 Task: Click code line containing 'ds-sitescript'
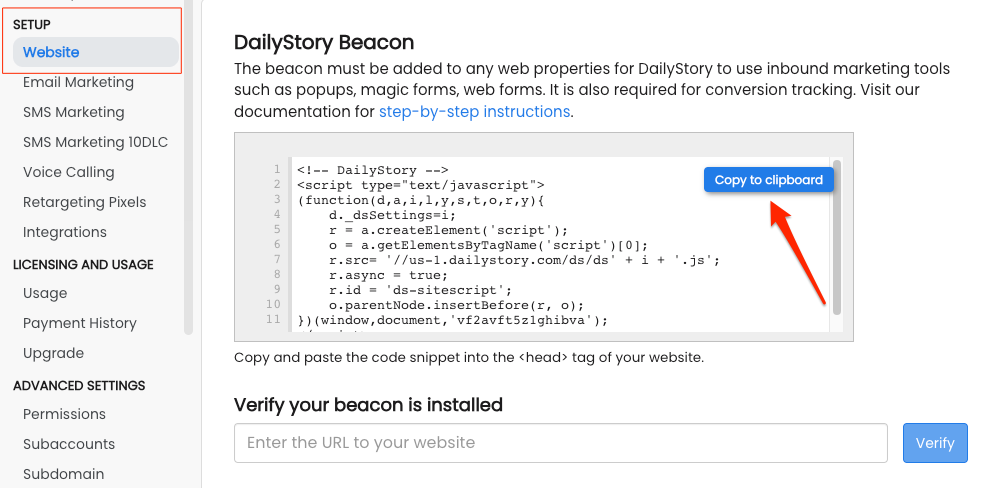[x=420, y=290]
